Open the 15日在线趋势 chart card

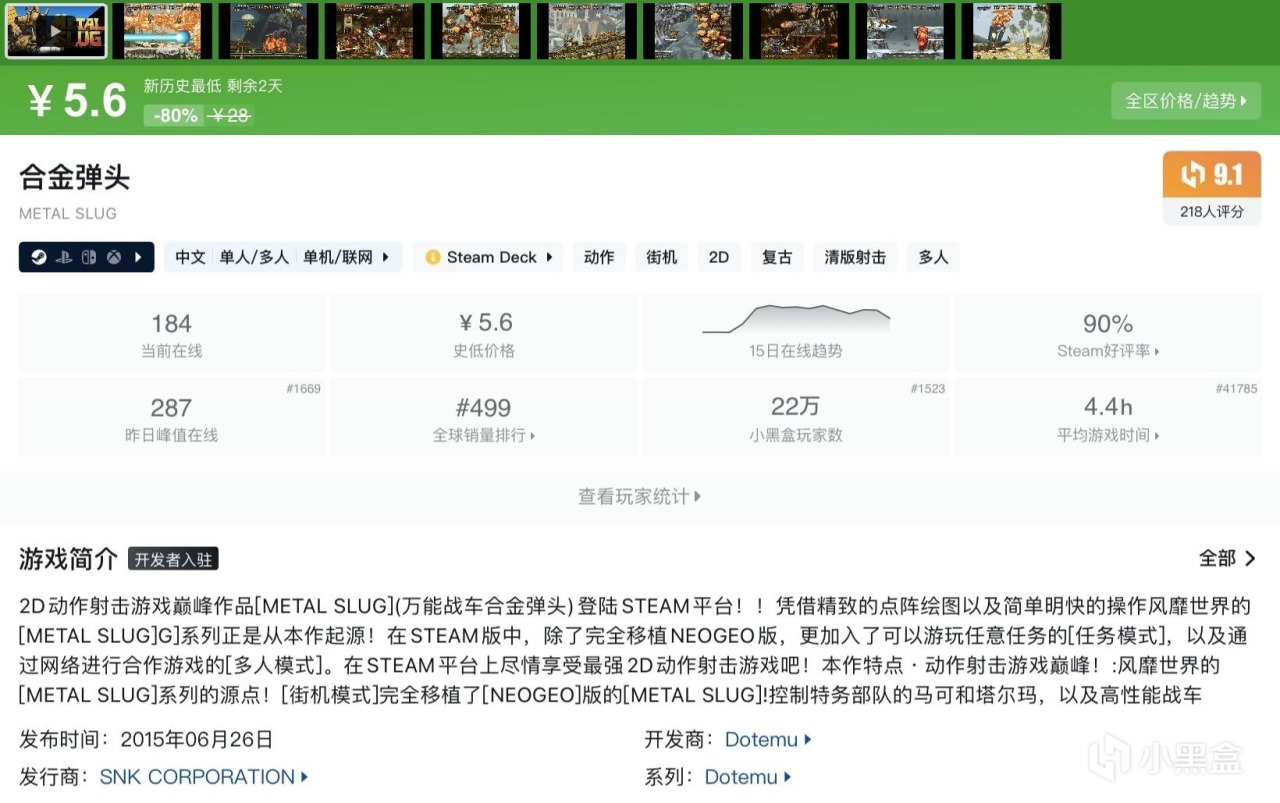796,334
